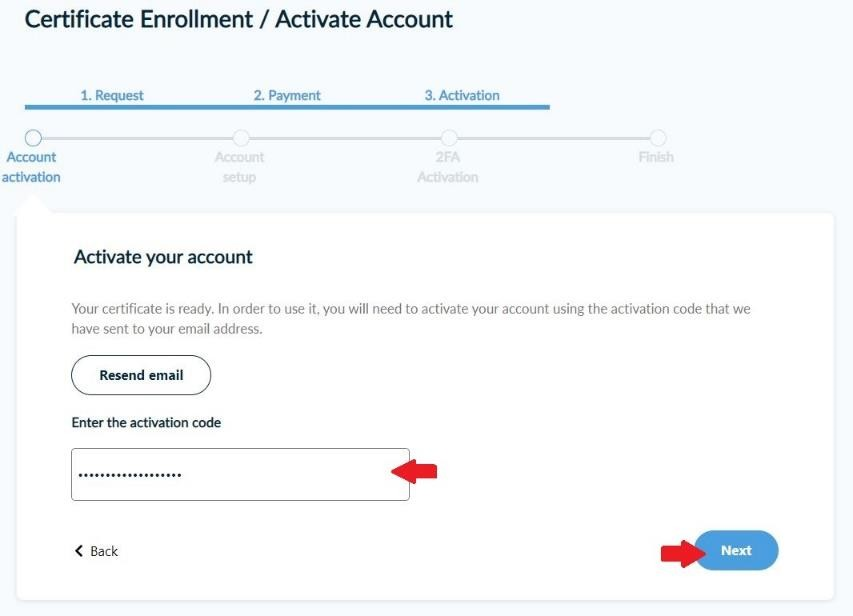The height and width of the screenshot is (616, 853).
Task: Select the Account setup step circle
Action: 240,138
